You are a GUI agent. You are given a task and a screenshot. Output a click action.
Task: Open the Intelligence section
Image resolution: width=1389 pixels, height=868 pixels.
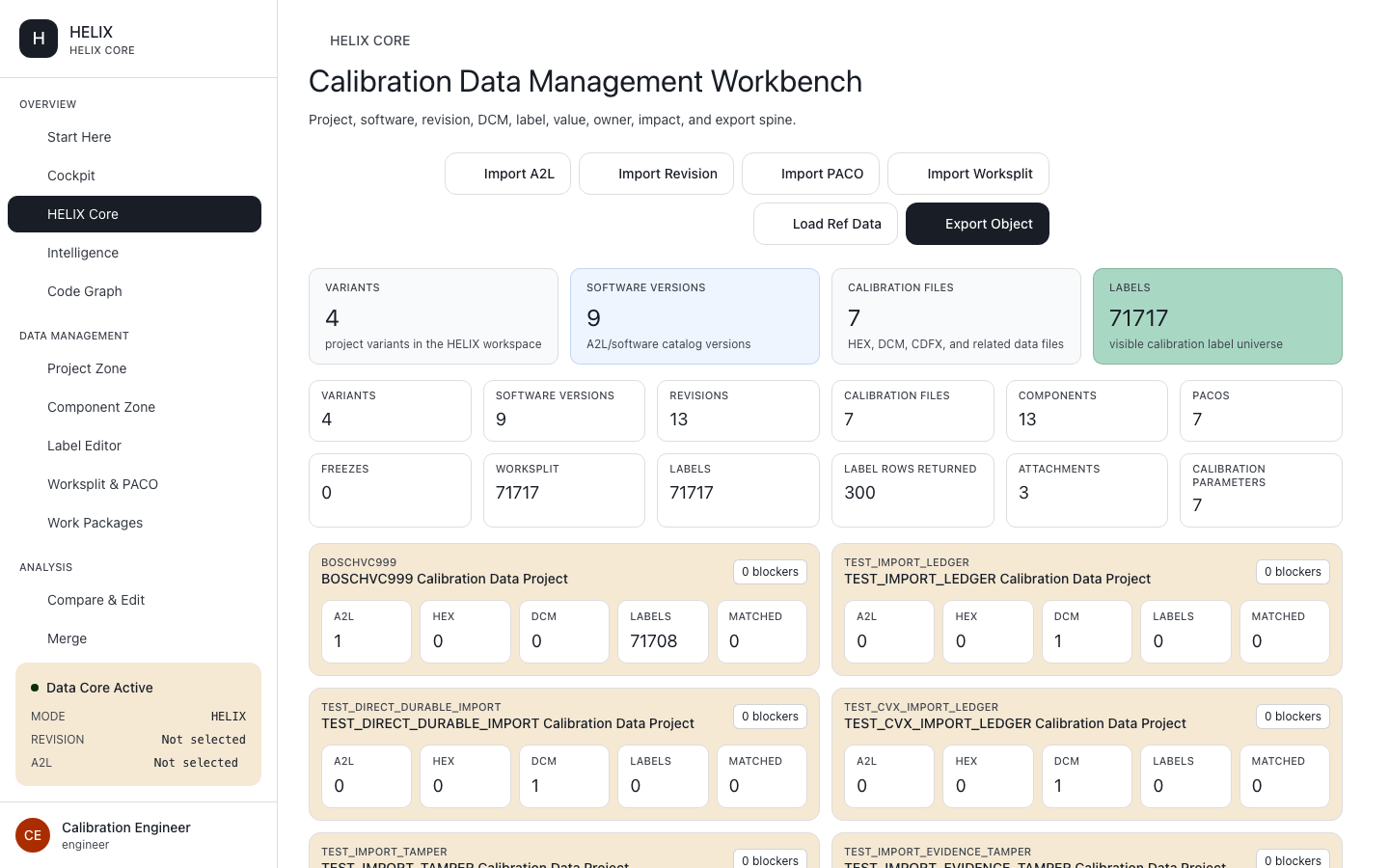tap(134, 253)
